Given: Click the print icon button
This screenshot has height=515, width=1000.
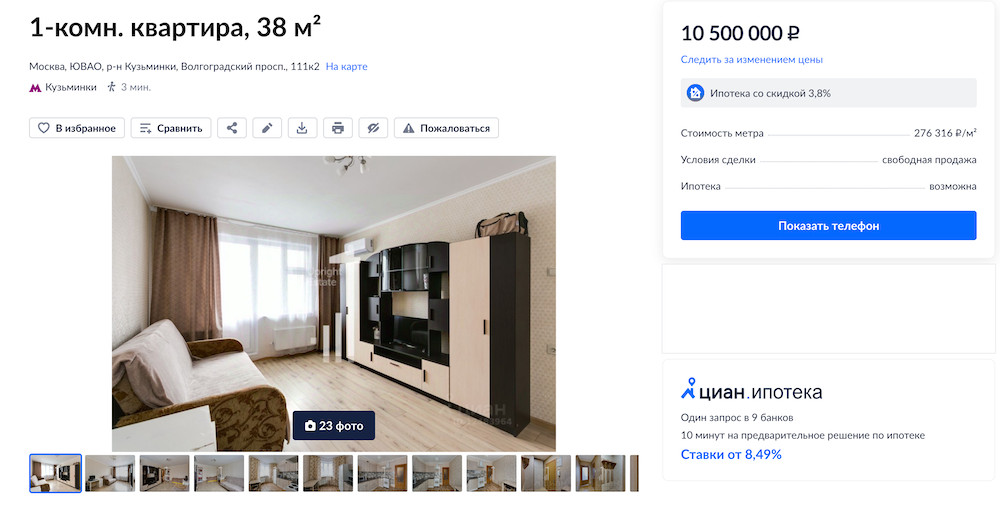Looking at the screenshot, I should (338, 128).
